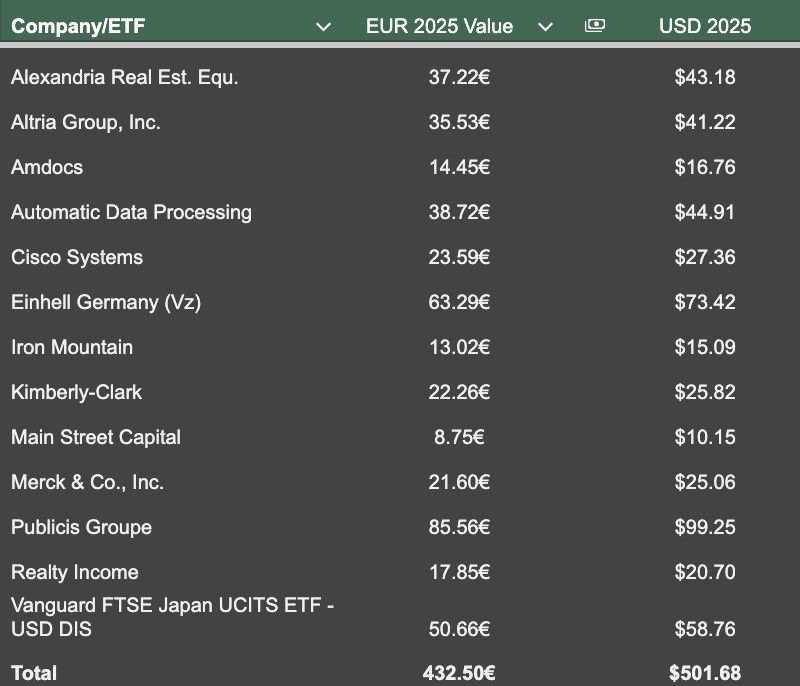
Task: Click the Total USD sum $501.68
Action: point(705,673)
